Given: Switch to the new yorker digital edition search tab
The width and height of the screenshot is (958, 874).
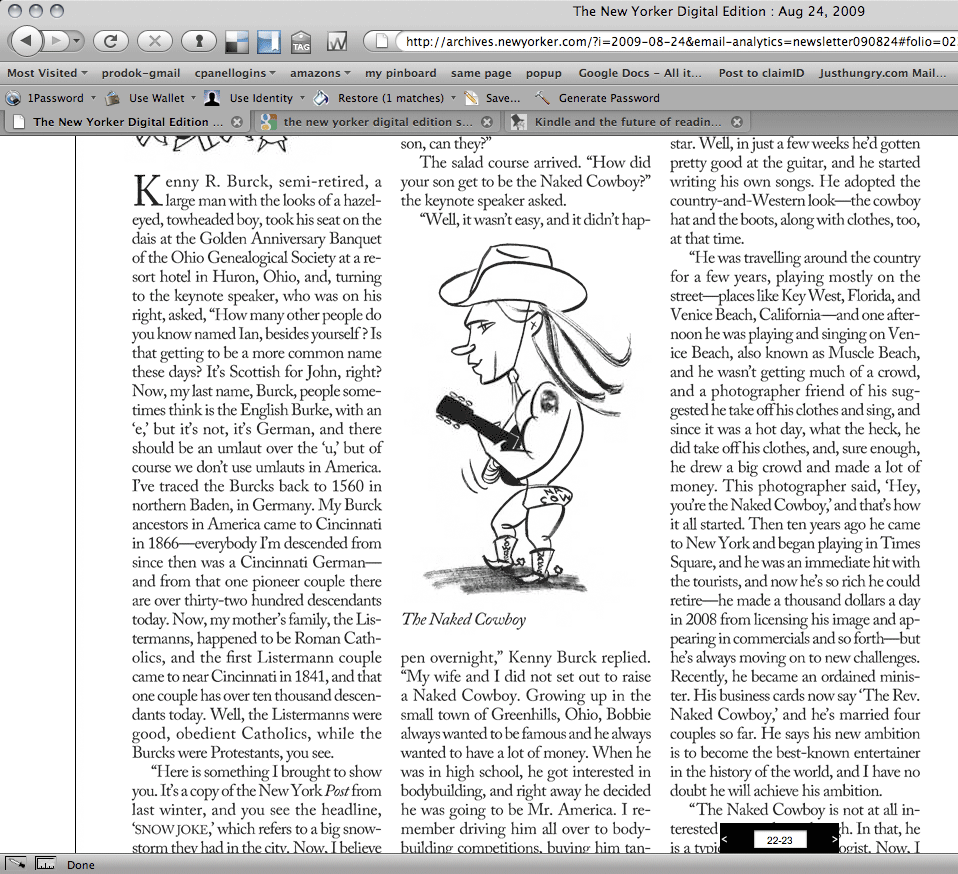Looking at the screenshot, I should [x=376, y=122].
